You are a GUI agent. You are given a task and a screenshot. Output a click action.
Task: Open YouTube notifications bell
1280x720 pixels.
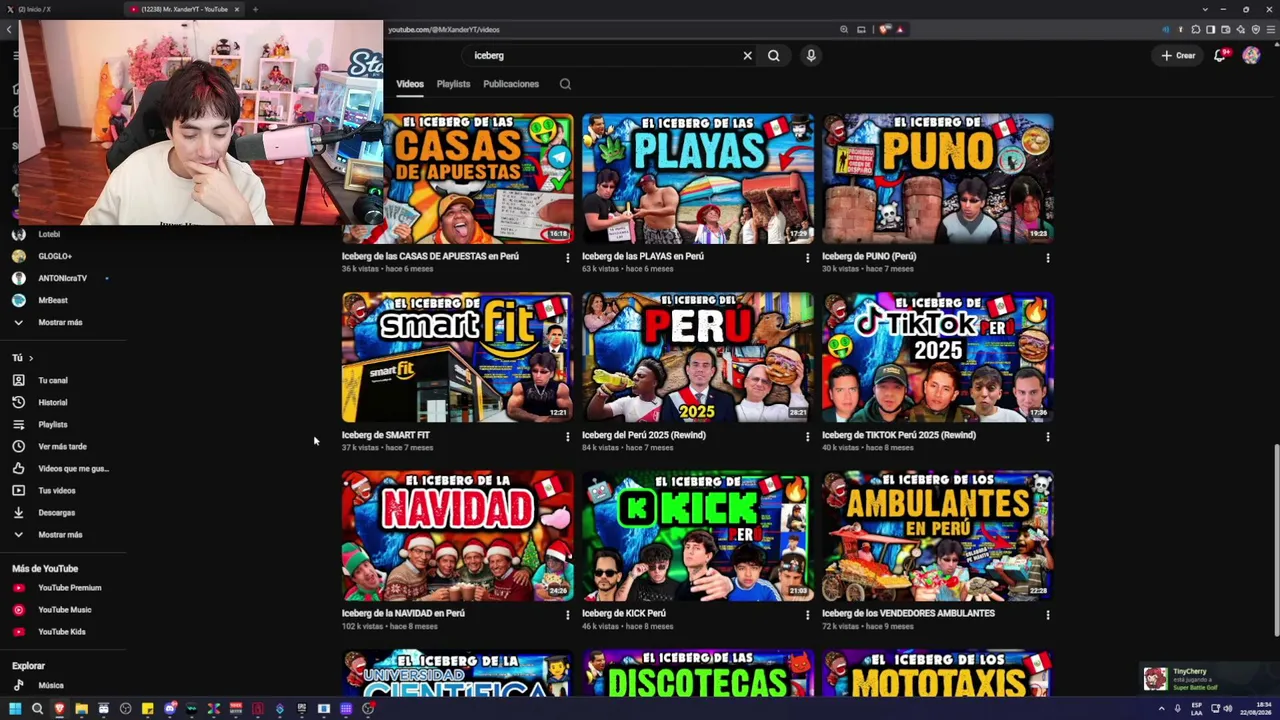[x=1220, y=56]
